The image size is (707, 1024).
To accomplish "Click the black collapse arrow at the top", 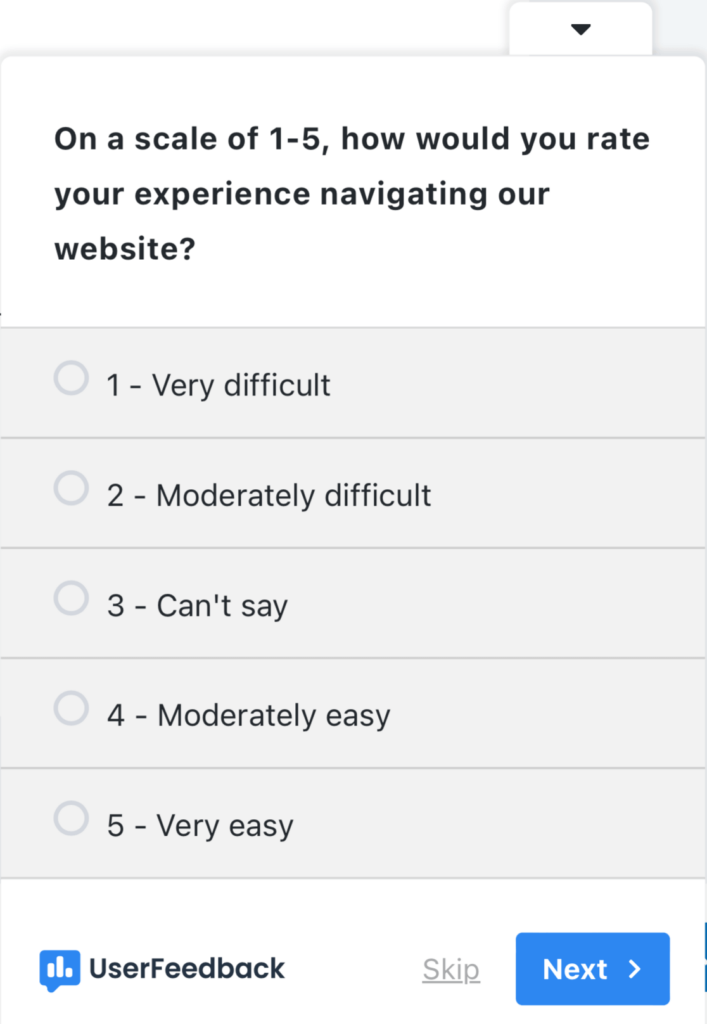I will (x=580, y=29).
